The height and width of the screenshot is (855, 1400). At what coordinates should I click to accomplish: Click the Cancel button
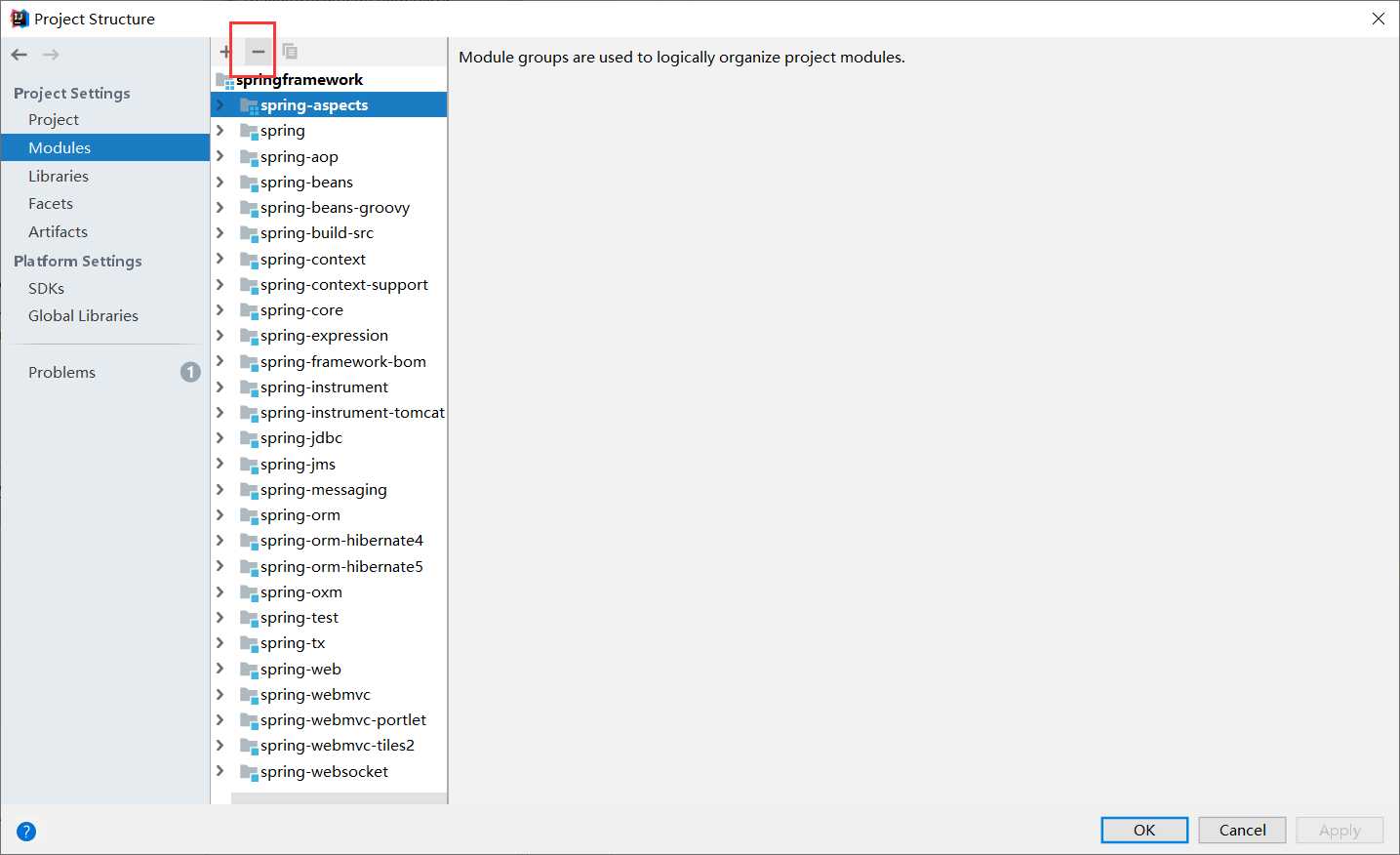pyautogui.click(x=1242, y=830)
